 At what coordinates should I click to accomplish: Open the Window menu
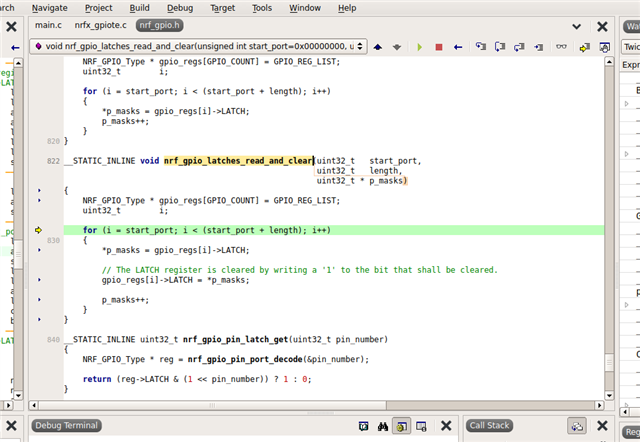[x=305, y=8]
